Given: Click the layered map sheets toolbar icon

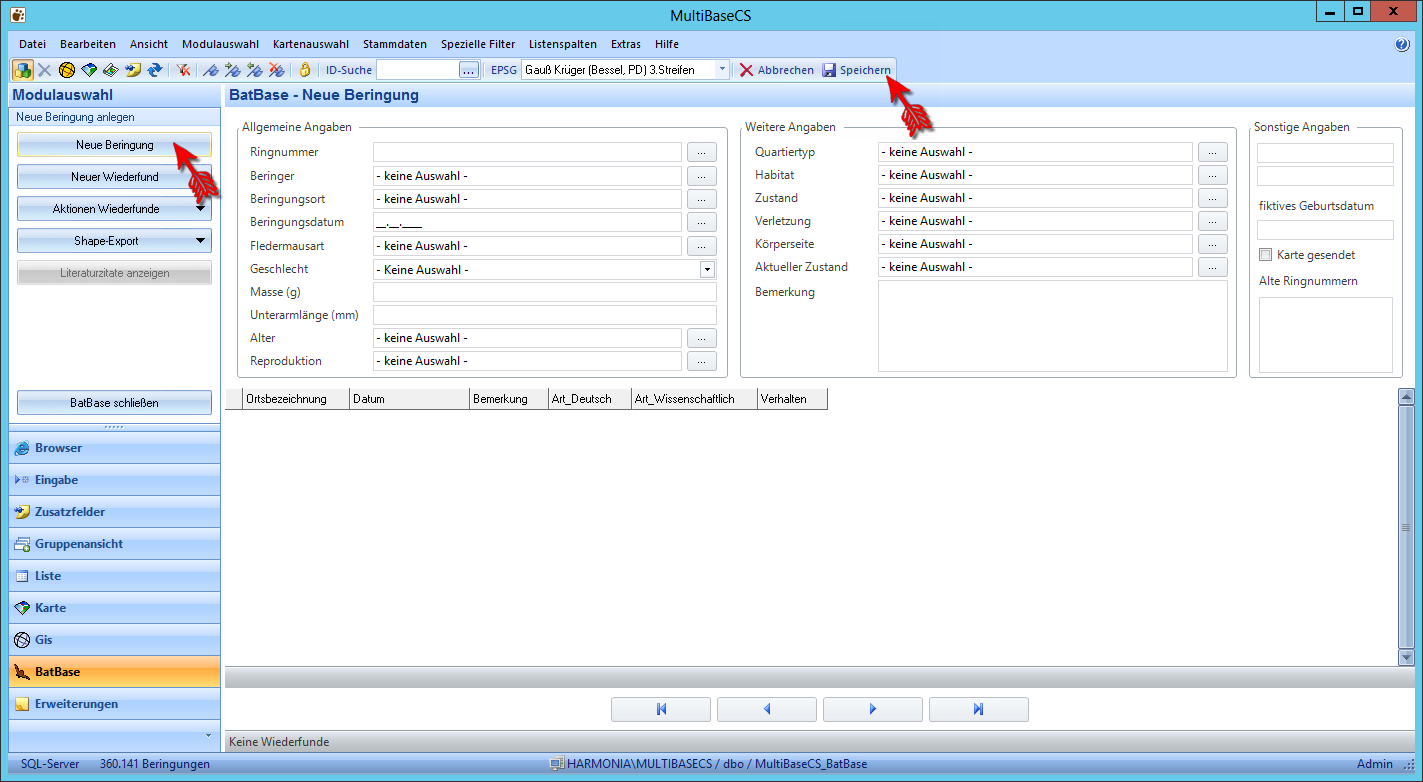Looking at the screenshot, I should pyautogui.click(x=111, y=70).
